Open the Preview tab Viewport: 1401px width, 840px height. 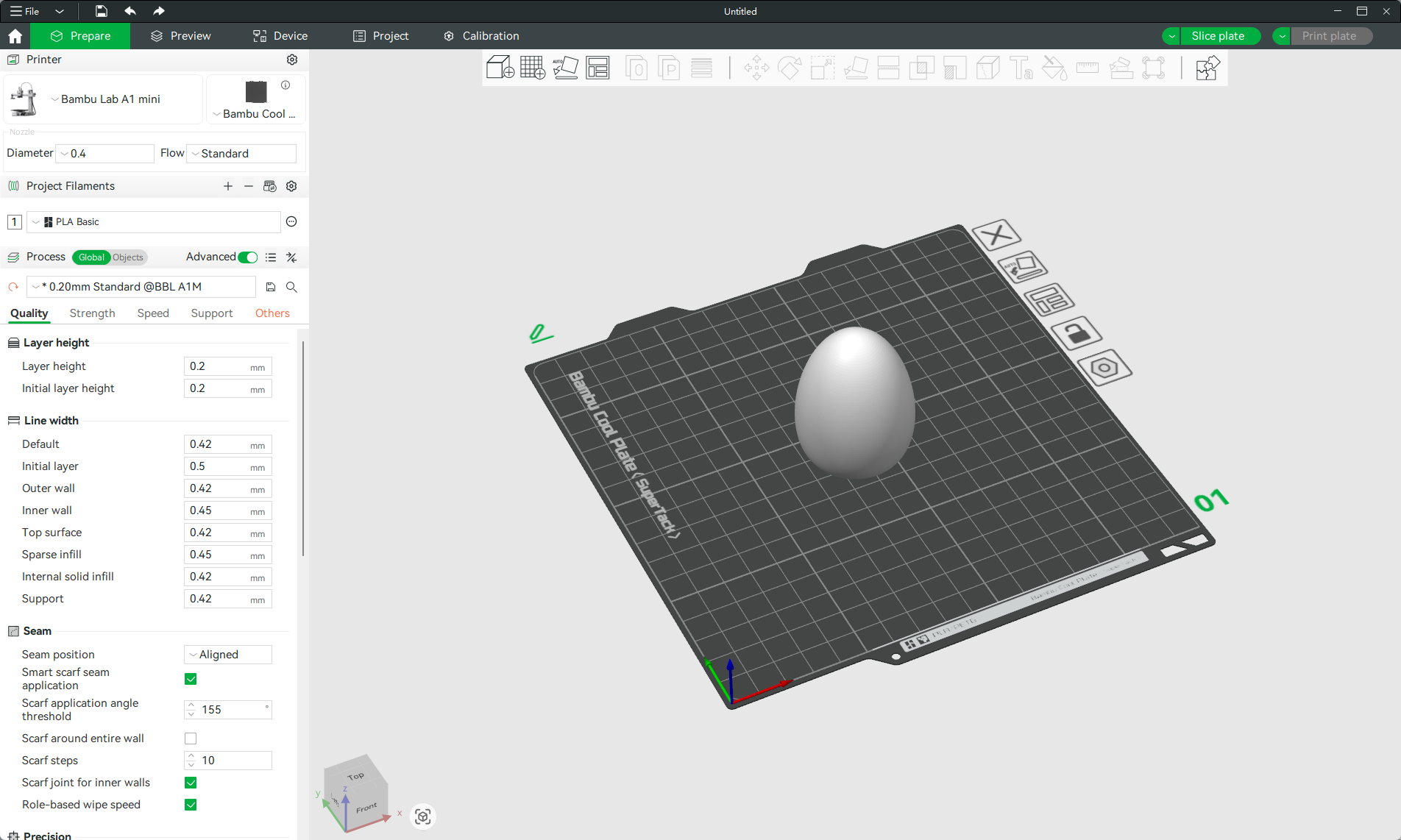click(181, 36)
